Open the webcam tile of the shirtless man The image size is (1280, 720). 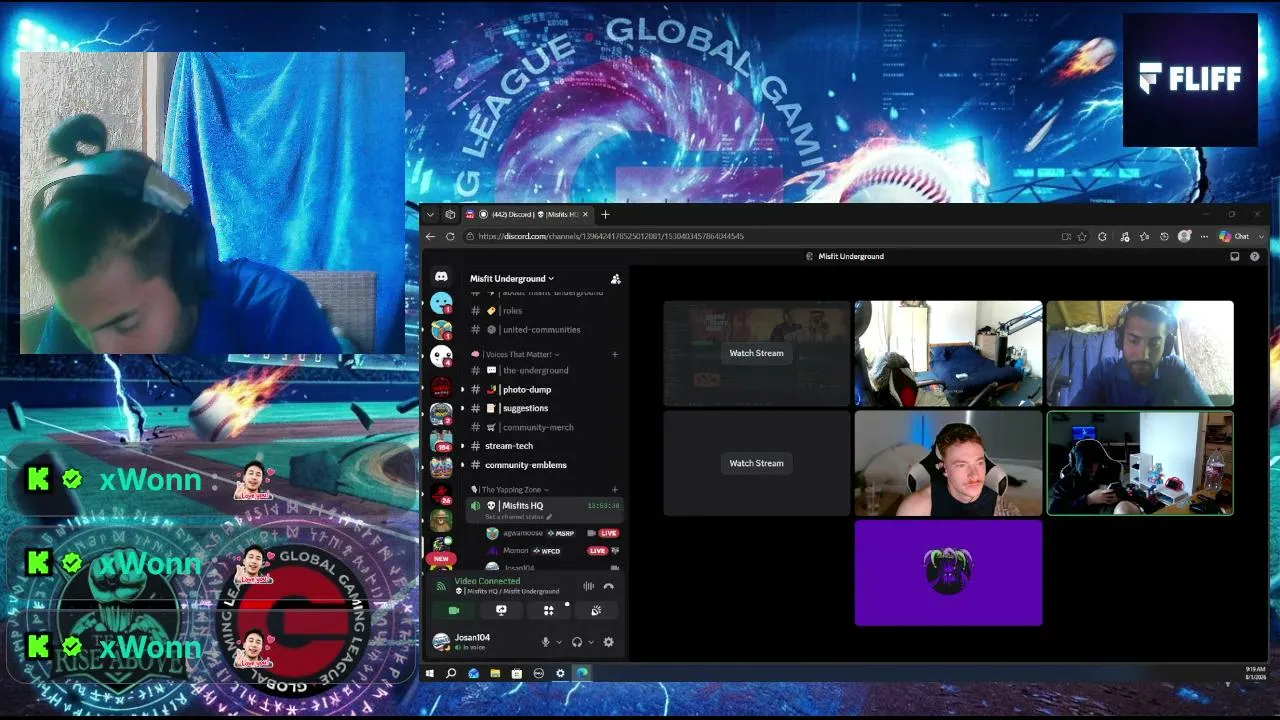[948, 464]
